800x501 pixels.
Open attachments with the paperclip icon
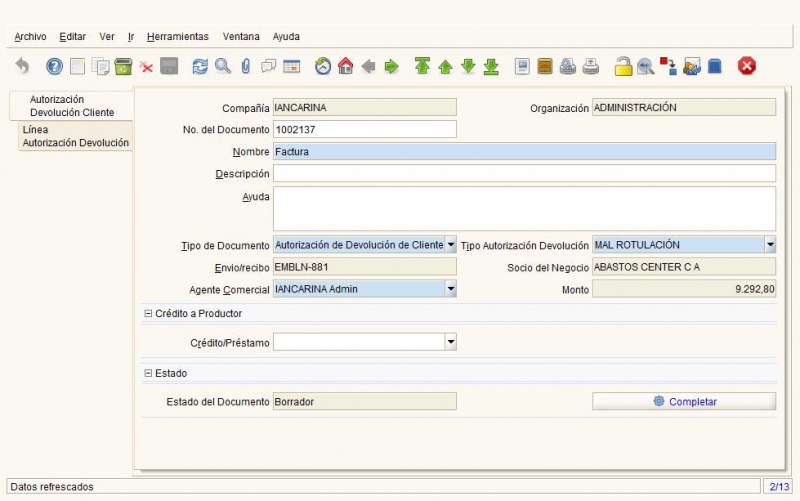coord(245,66)
